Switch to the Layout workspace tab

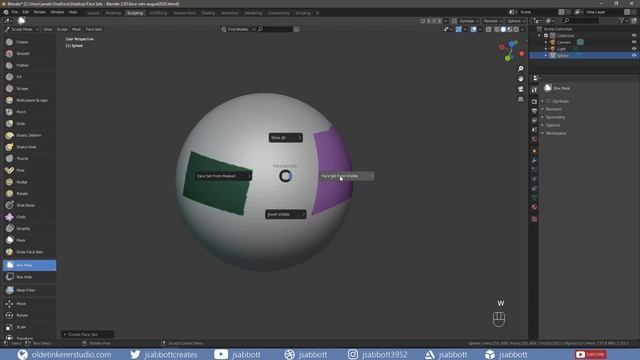coord(93,13)
